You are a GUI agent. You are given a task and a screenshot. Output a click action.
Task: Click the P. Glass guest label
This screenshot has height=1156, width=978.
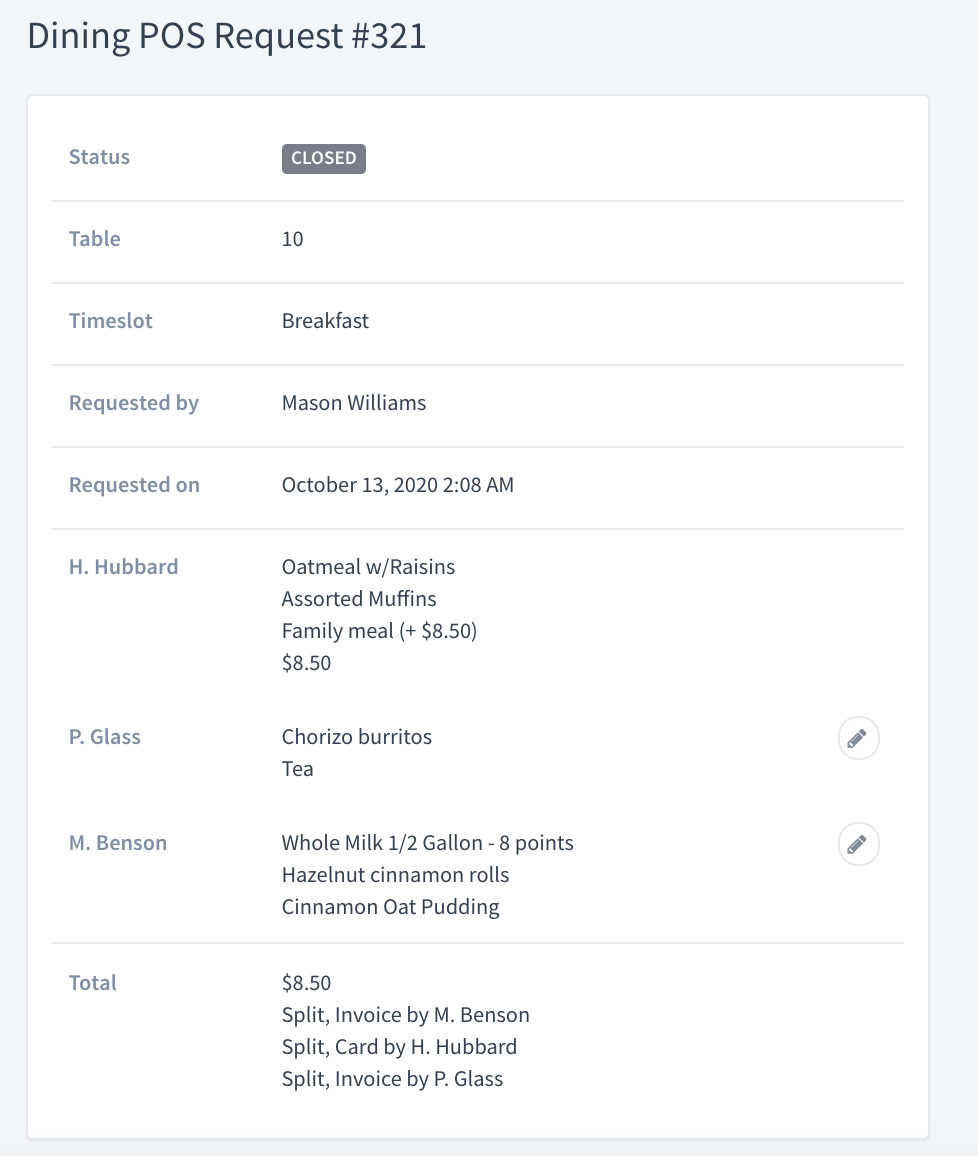click(105, 737)
